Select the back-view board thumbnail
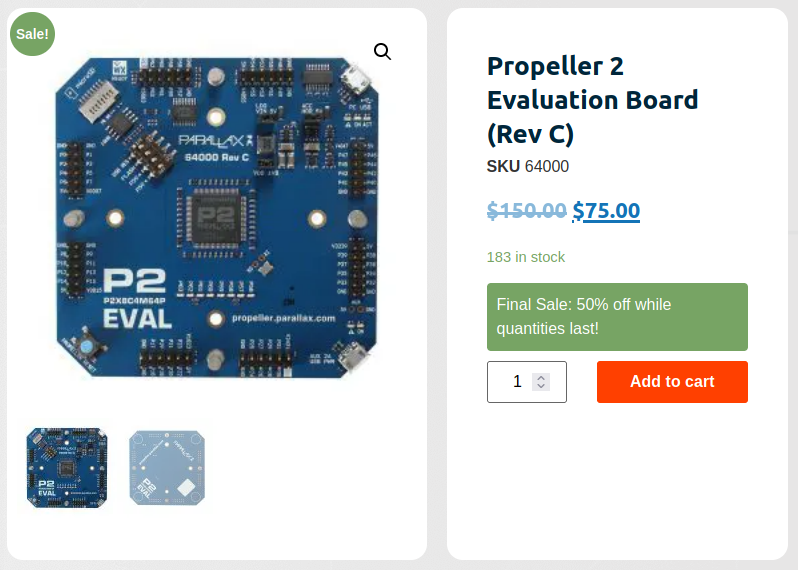This screenshot has height=570, width=798. (x=168, y=467)
